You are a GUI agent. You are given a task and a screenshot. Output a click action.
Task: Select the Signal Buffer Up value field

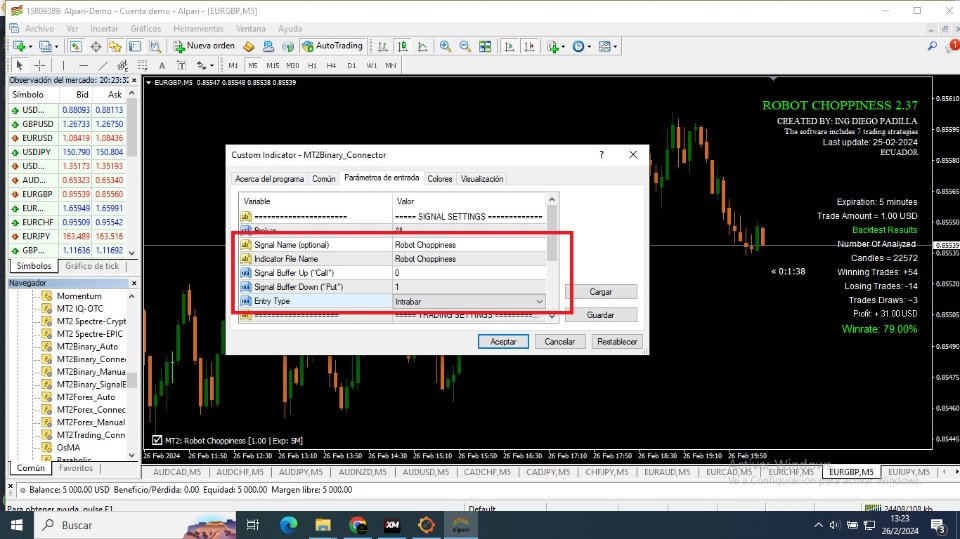(x=469, y=273)
